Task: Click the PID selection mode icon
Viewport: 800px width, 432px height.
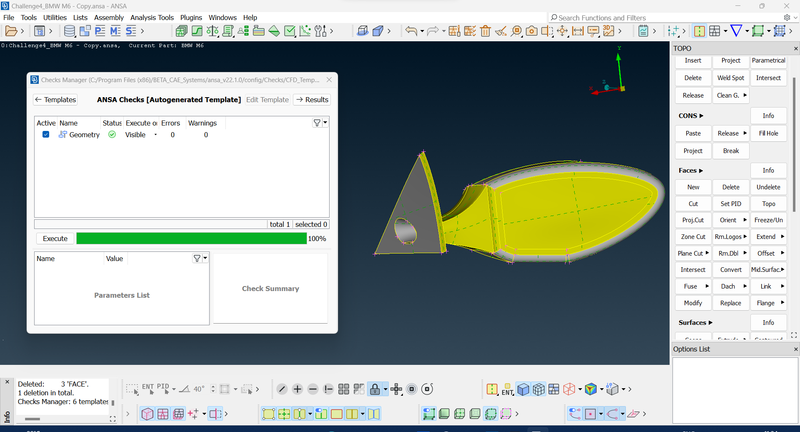Action: pyautogui.click(x=163, y=389)
